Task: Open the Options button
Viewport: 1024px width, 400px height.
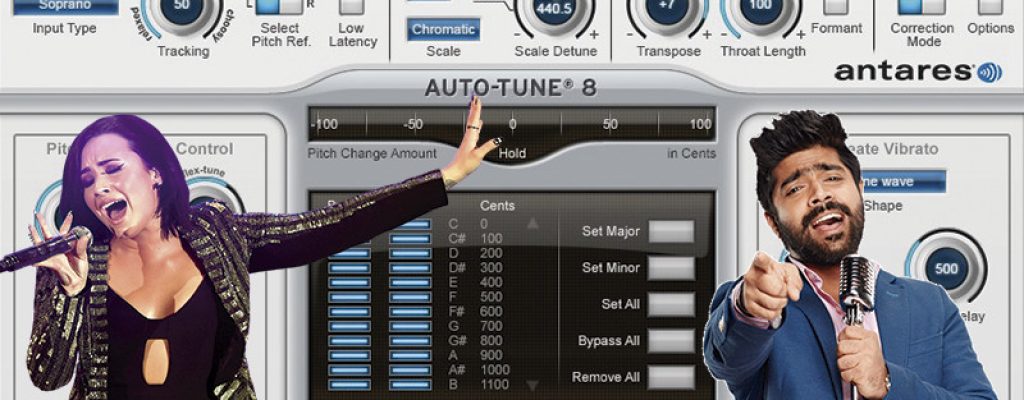Action: (x=990, y=7)
